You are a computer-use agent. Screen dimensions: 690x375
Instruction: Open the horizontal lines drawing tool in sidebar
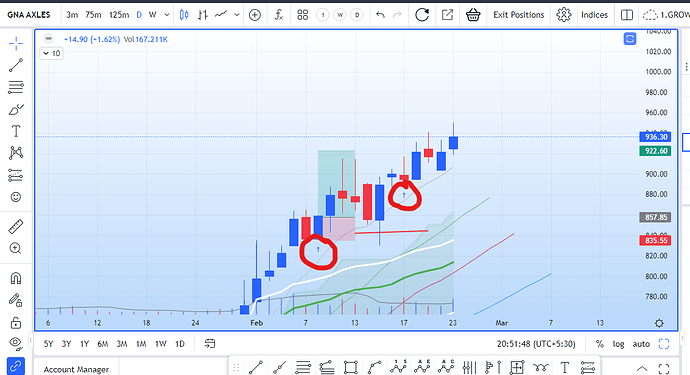(16, 87)
